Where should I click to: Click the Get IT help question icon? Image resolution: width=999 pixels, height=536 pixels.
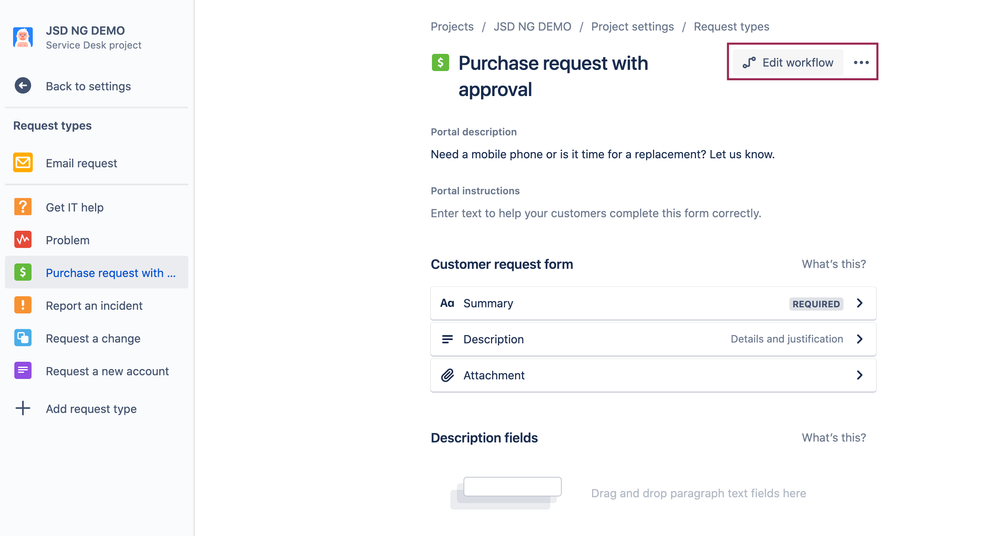pyautogui.click(x=23, y=206)
